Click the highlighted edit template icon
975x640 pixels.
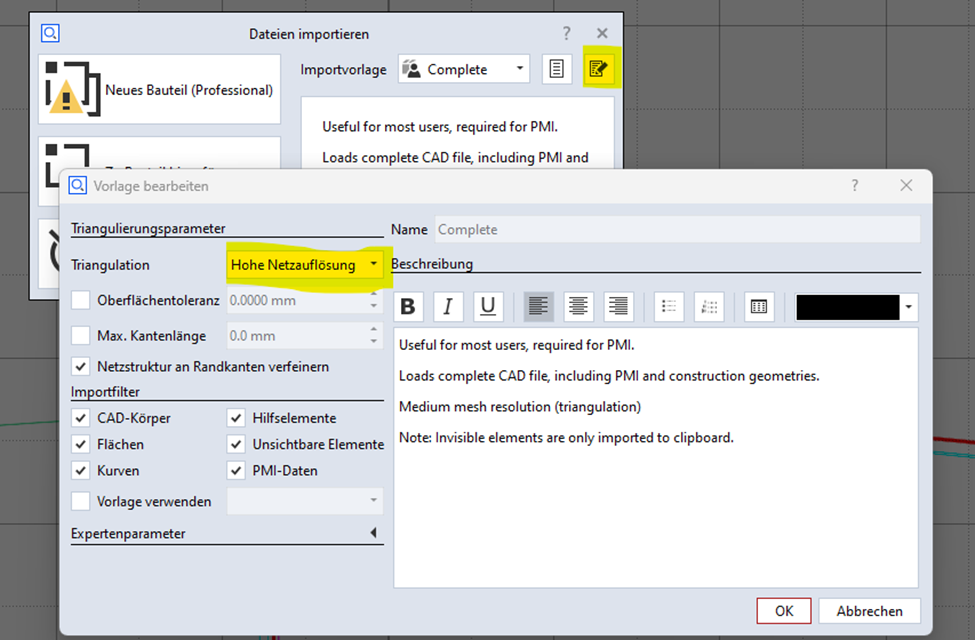[598, 69]
